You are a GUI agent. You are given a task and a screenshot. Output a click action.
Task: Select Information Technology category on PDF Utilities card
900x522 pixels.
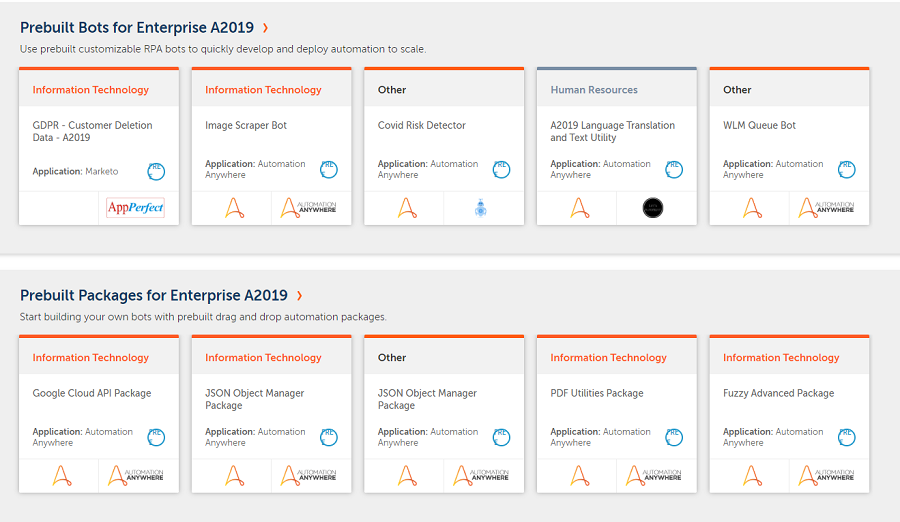(608, 357)
